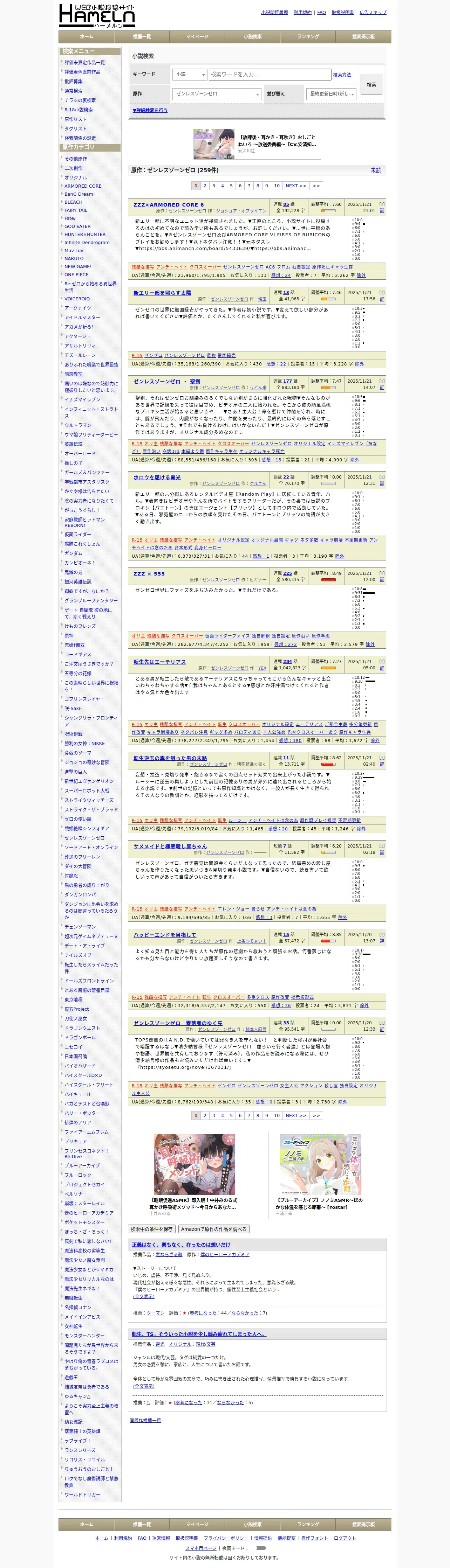Open 詳 details for 新エリー都を照らす太陽
450x1568 pixels.
pos(382,299)
